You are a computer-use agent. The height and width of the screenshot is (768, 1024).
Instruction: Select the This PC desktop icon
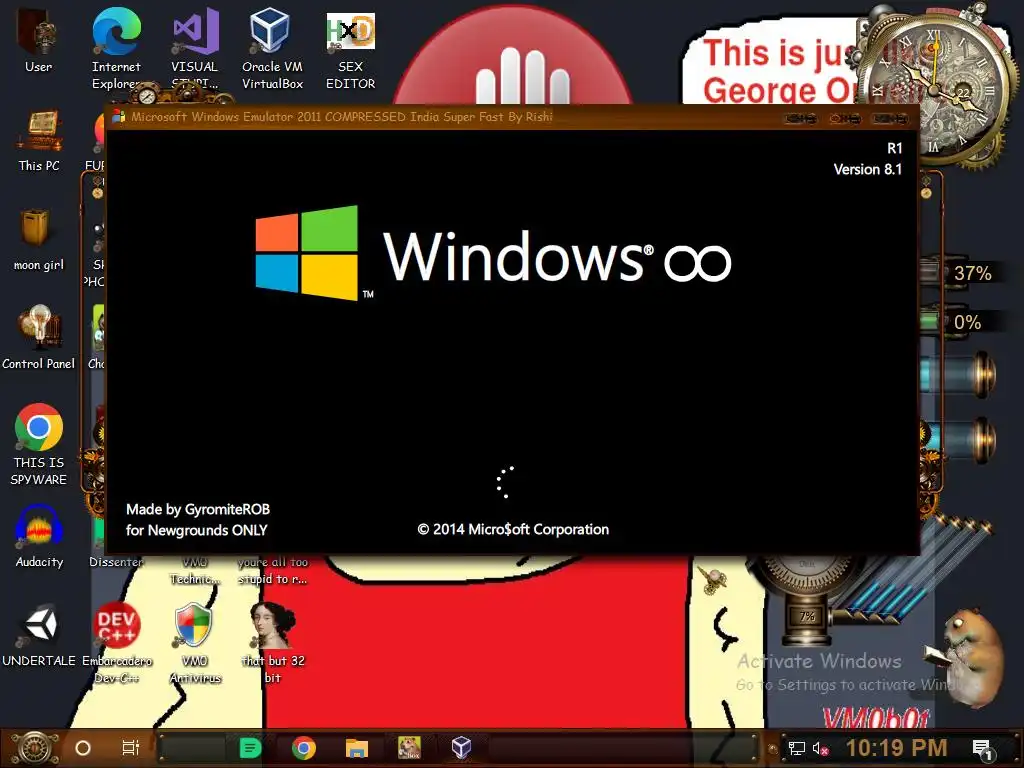(39, 140)
